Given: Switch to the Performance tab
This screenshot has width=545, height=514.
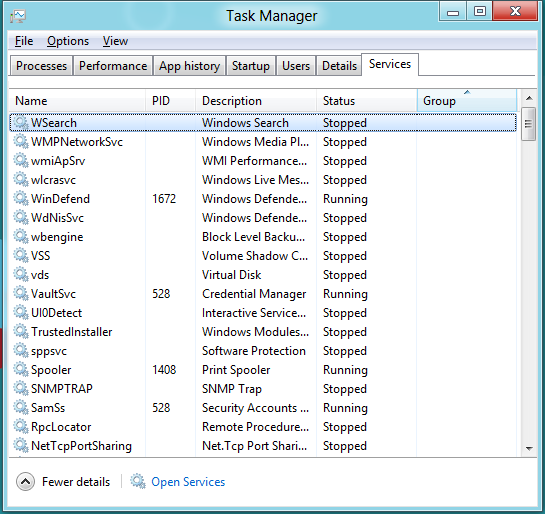Looking at the screenshot, I should tap(113, 66).
